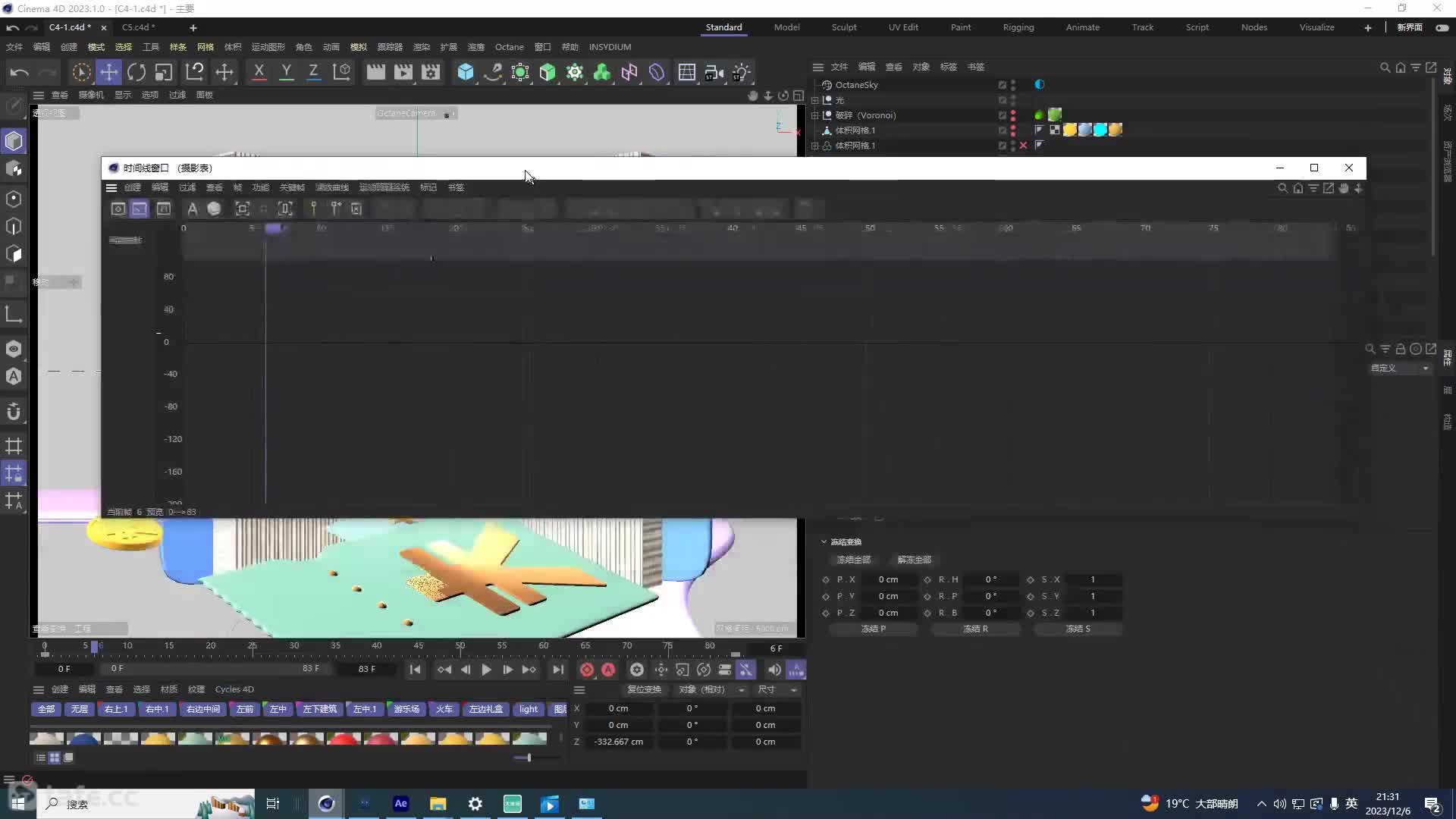Click the 复位变换 button
Screen dimensions: 1456x819
[x=644, y=689]
